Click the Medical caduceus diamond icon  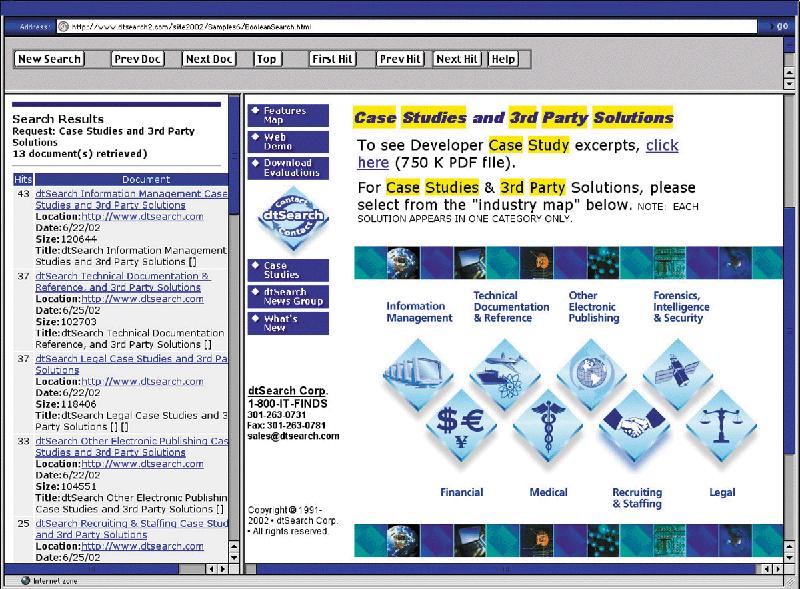coord(548,426)
